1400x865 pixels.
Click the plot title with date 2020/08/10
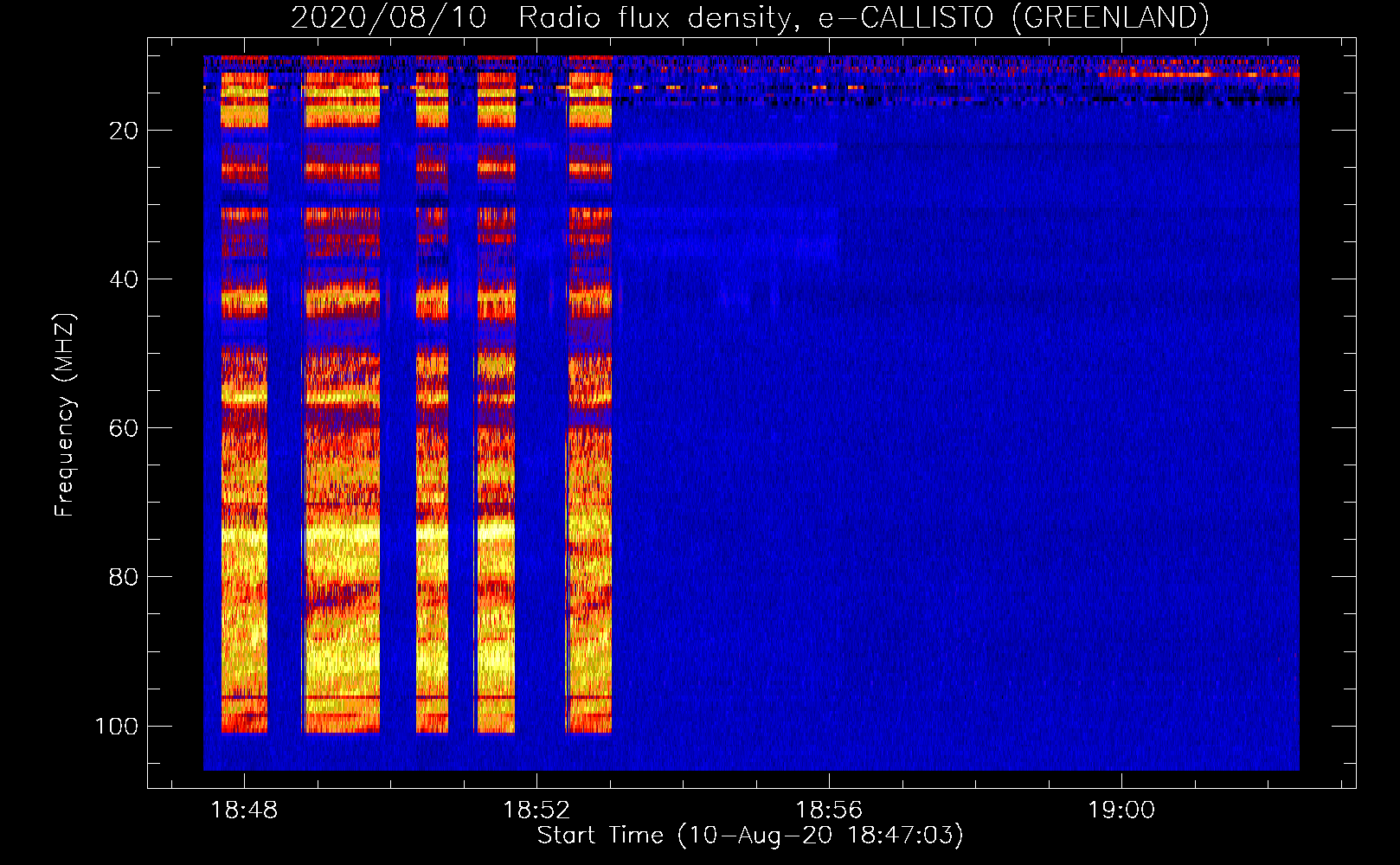click(749, 17)
